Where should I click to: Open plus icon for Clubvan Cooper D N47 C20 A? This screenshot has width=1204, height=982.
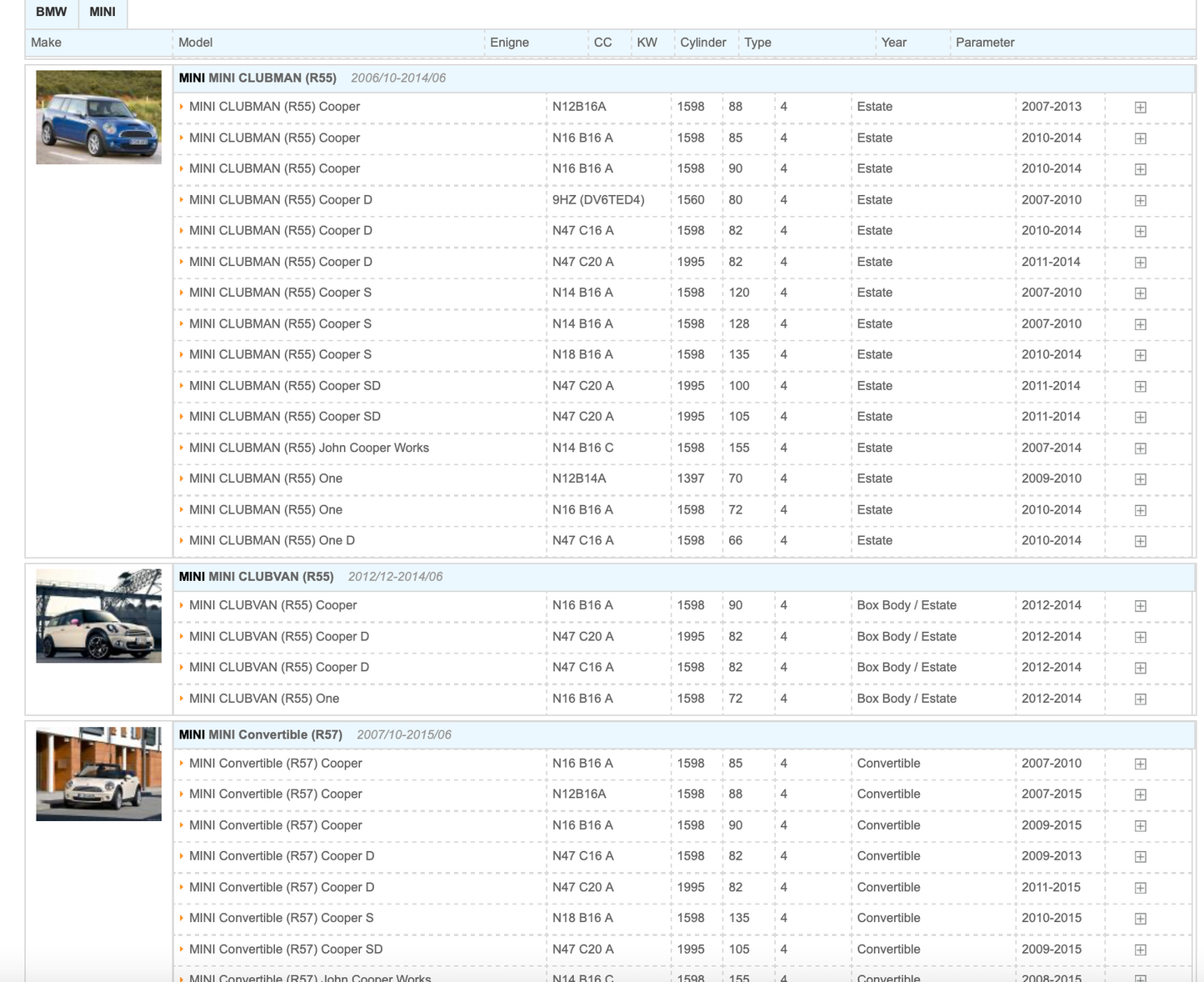1141,637
